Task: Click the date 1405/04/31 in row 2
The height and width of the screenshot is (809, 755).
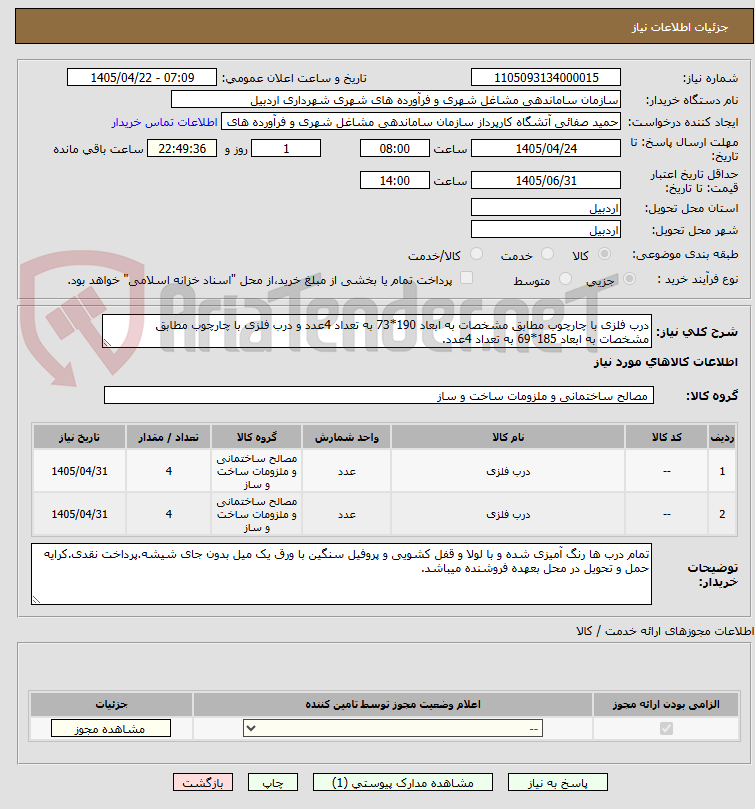Action: [x=79, y=514]
